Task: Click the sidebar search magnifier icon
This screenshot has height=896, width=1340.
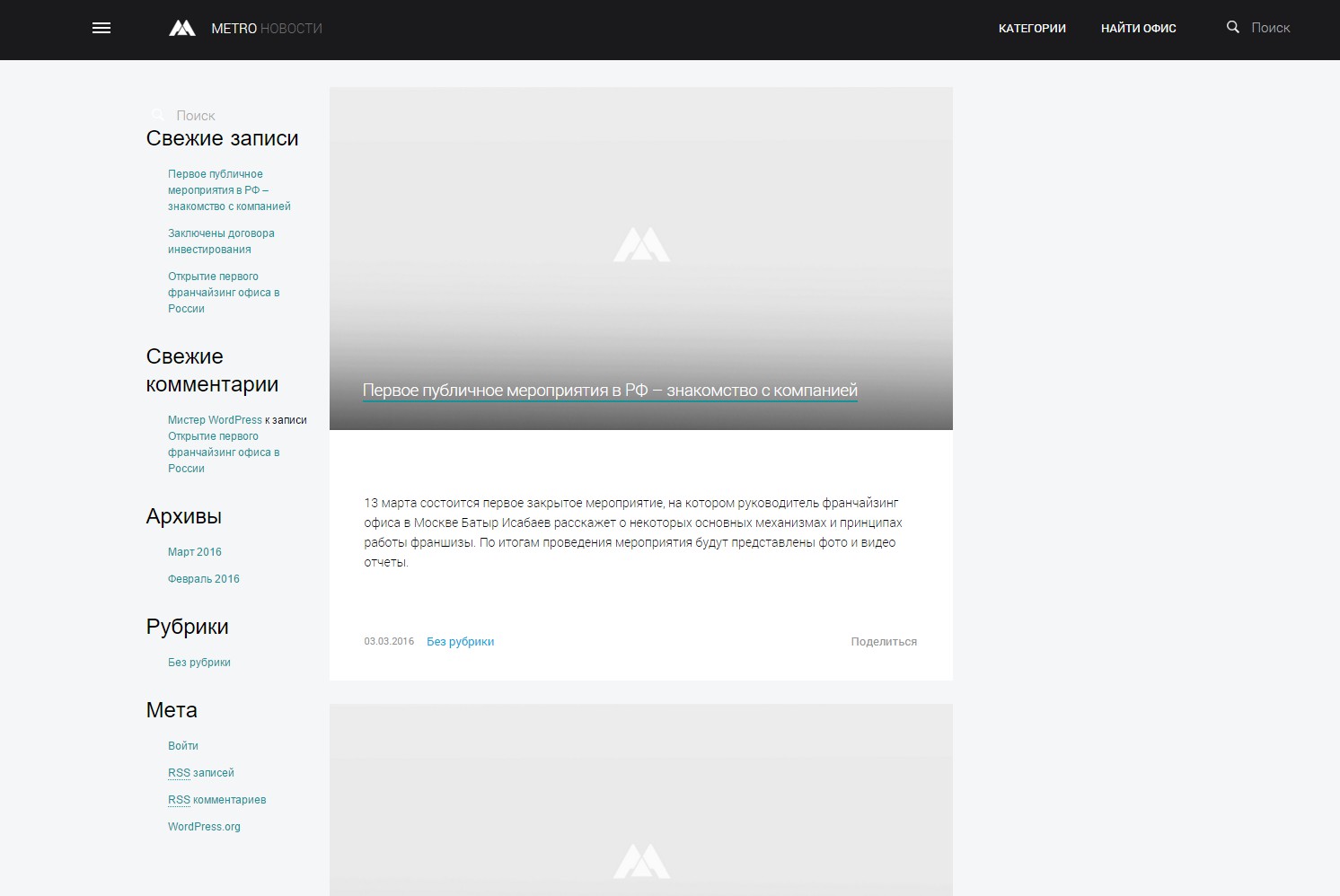Action: point(158,115)
